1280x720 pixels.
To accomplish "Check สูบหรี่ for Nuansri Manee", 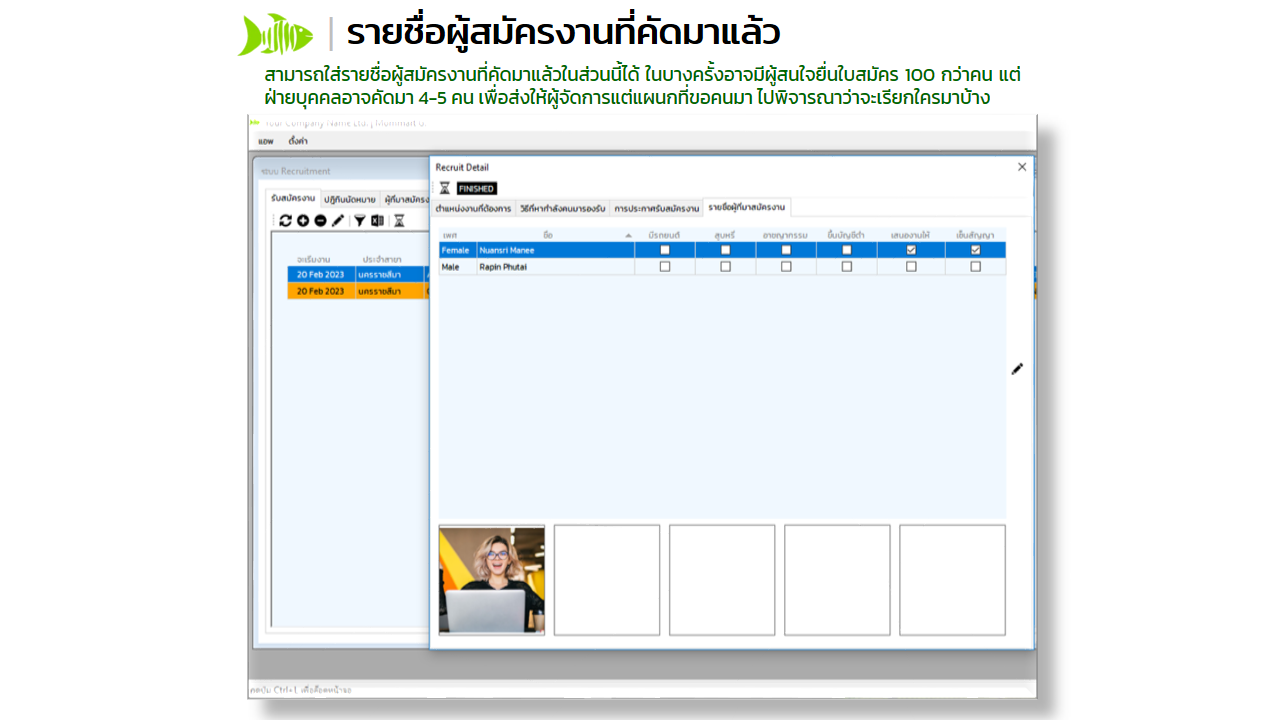I will [x=725, y=250].
